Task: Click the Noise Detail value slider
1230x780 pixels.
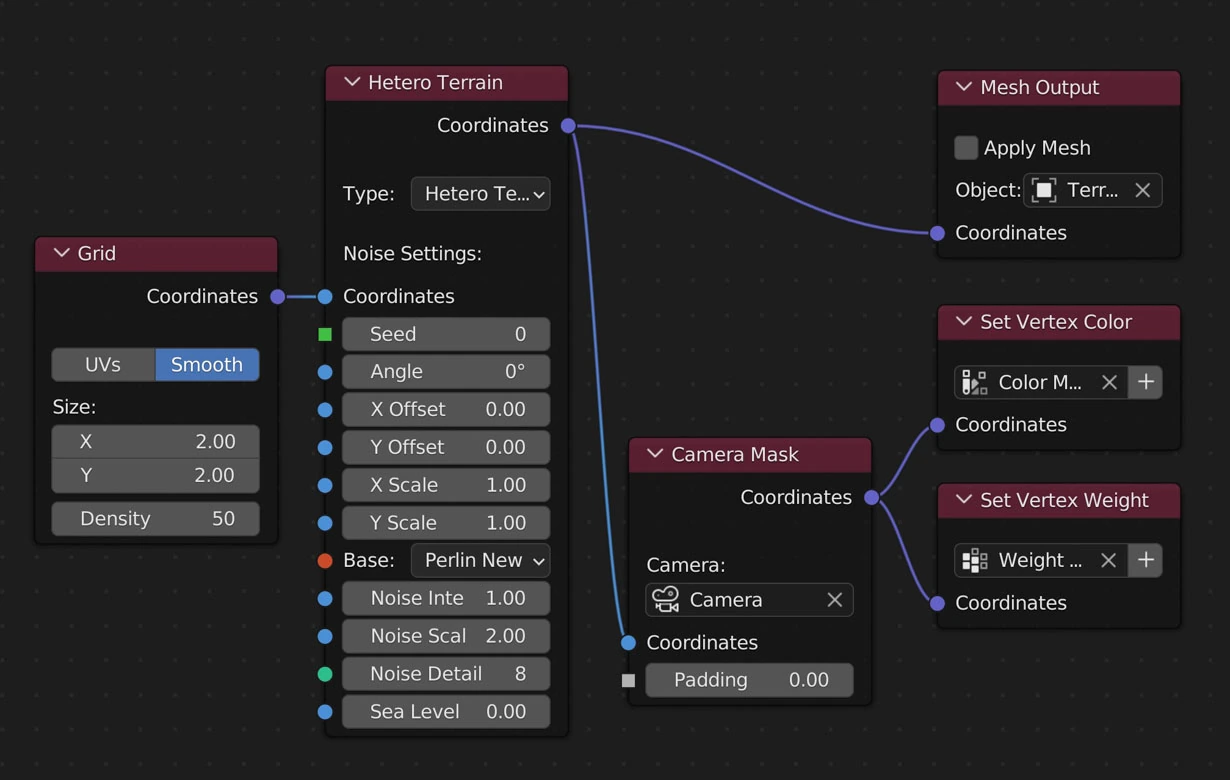Action: pos(446,674)
